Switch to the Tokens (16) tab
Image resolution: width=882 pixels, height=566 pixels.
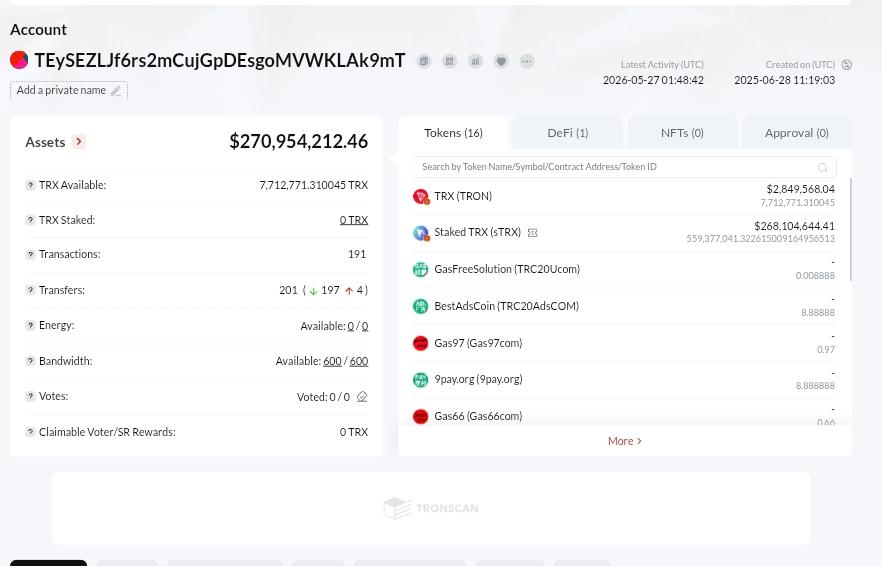(x=453, y=133)
